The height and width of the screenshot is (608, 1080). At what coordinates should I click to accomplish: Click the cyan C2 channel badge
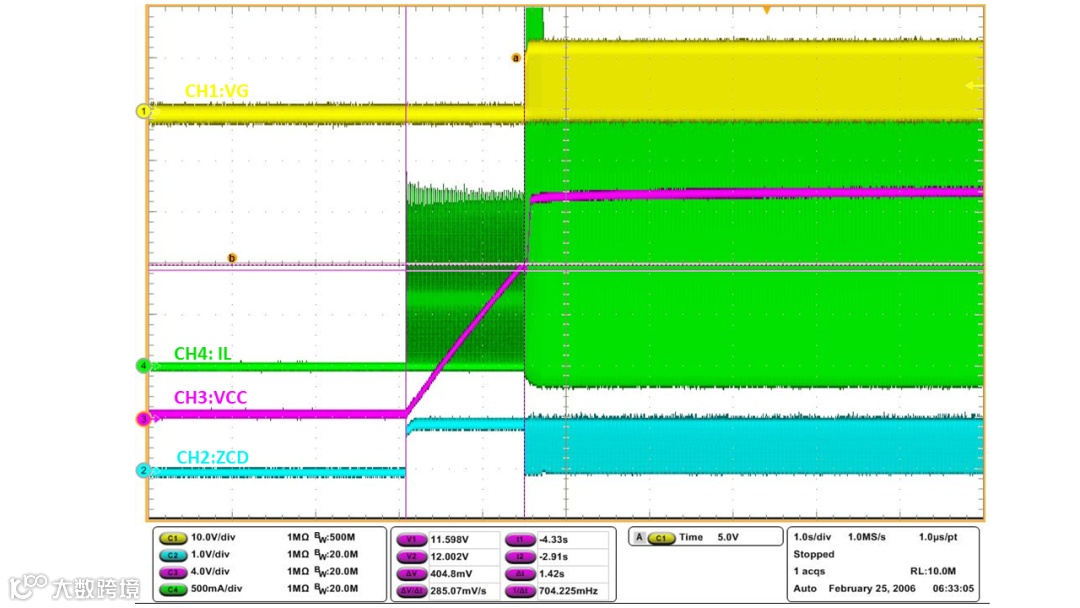click(173, 555)
